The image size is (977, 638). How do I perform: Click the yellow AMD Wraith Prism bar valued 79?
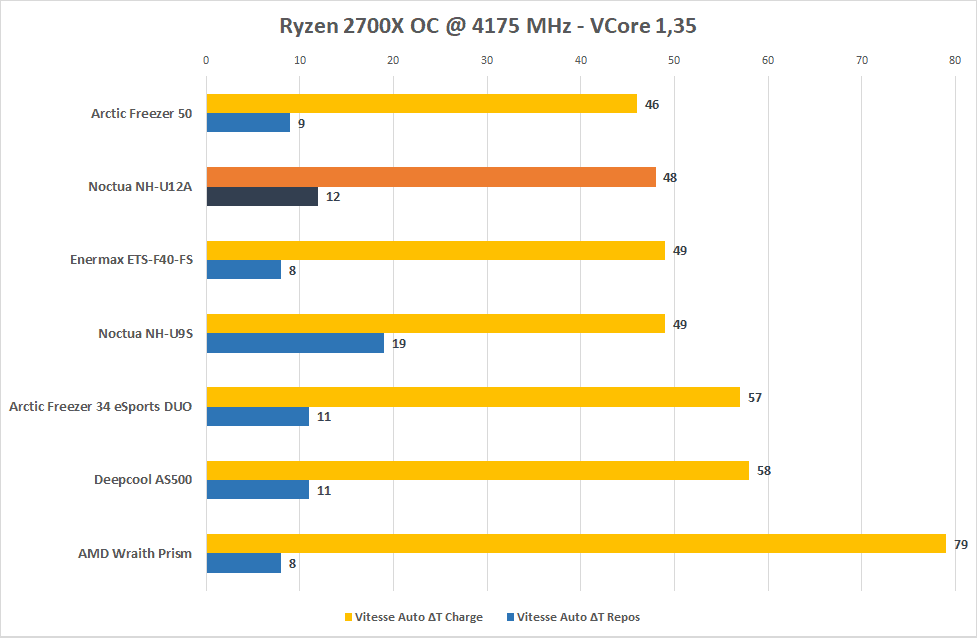click(576, 543)
